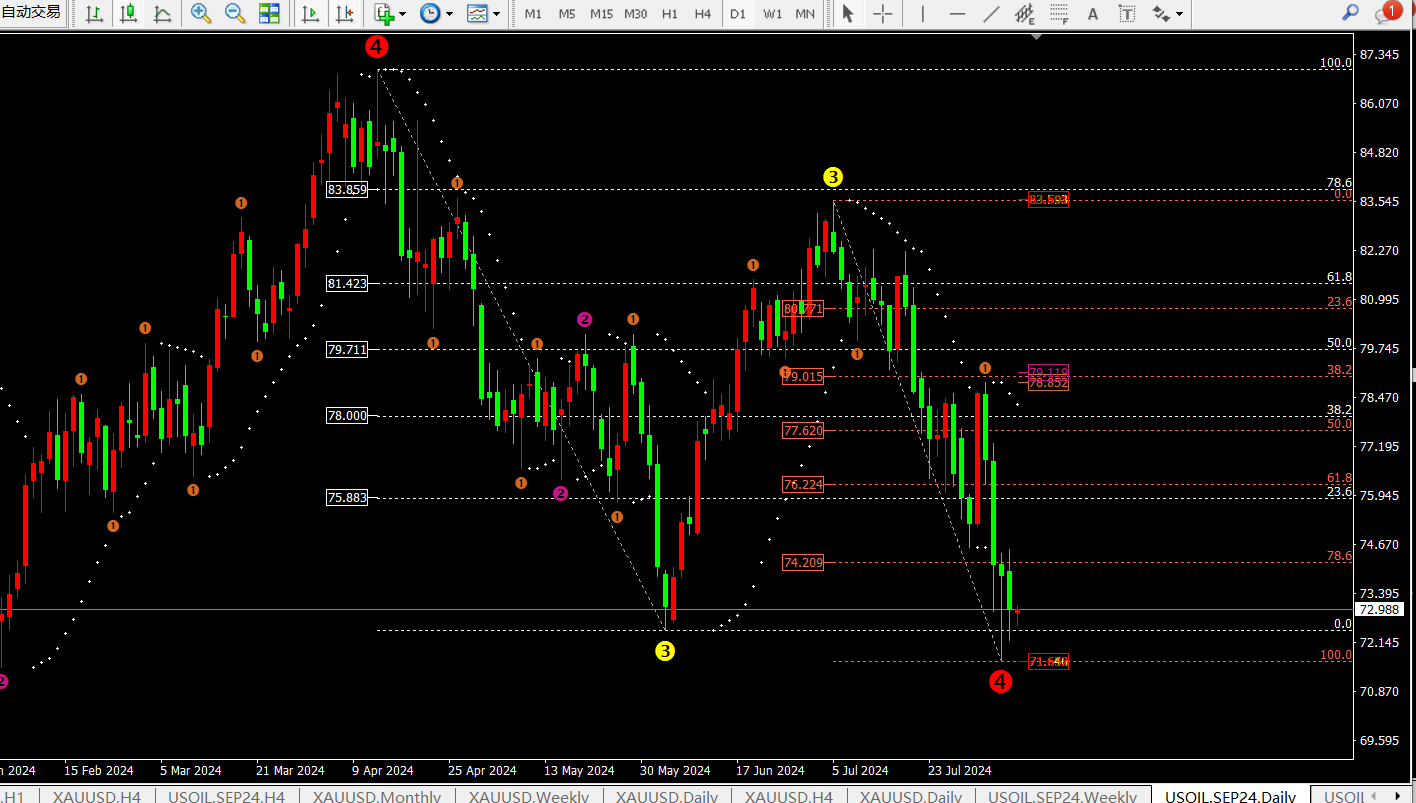Expand the templates dropdown arrow
The width and height of the screenshot is (1416, 803).
pos(496,14)
